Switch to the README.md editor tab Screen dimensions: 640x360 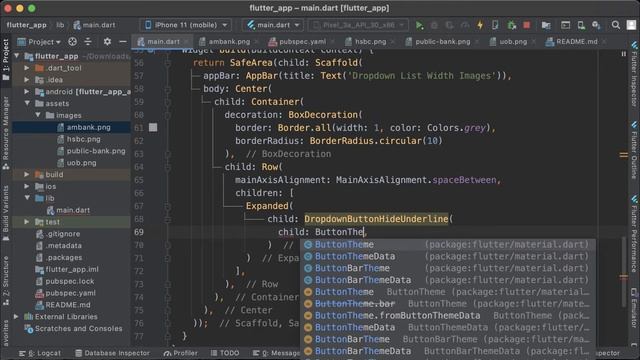[x=576, y=42]
